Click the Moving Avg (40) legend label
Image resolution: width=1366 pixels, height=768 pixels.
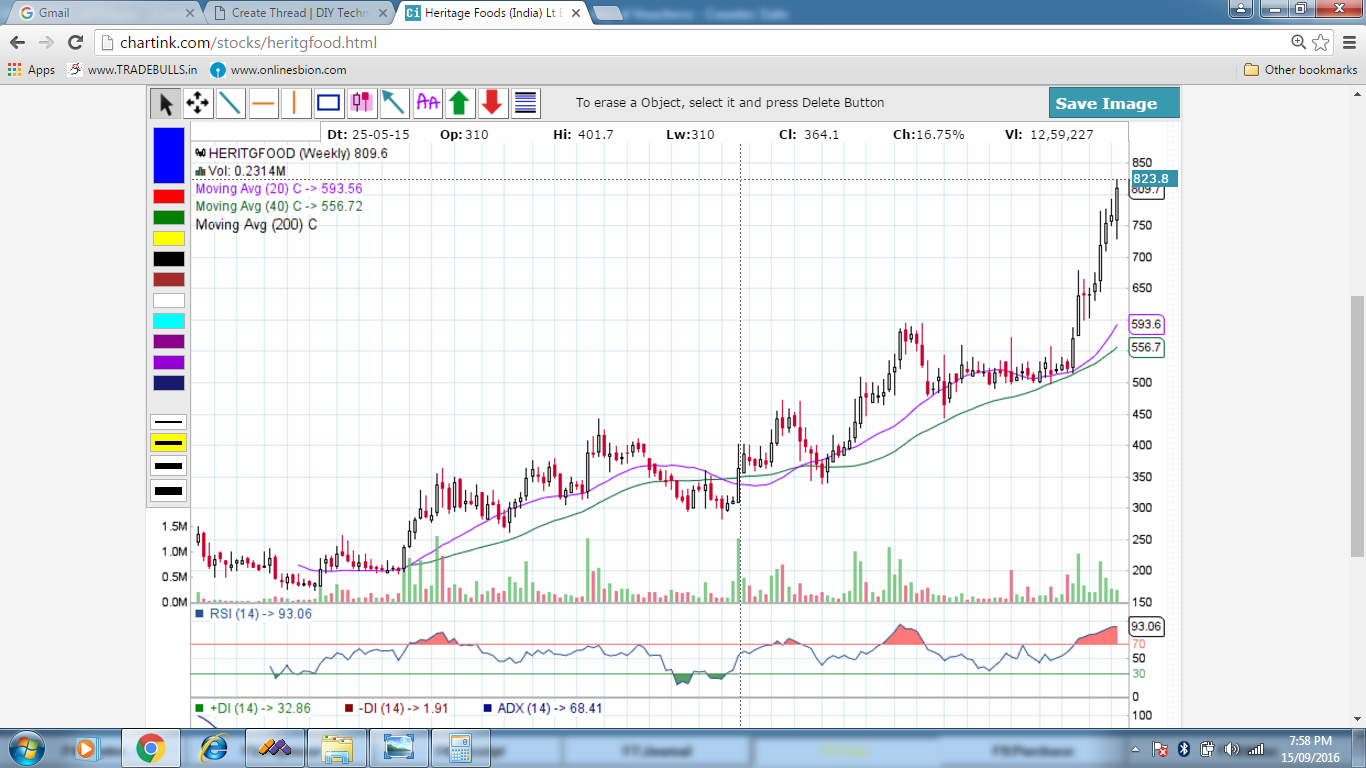(x=279, y=207)
